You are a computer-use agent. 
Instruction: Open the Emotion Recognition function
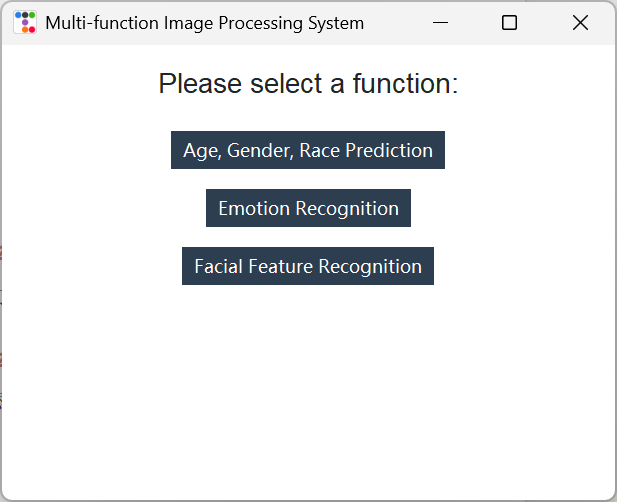pyautogui.click(x=308, y=208)
